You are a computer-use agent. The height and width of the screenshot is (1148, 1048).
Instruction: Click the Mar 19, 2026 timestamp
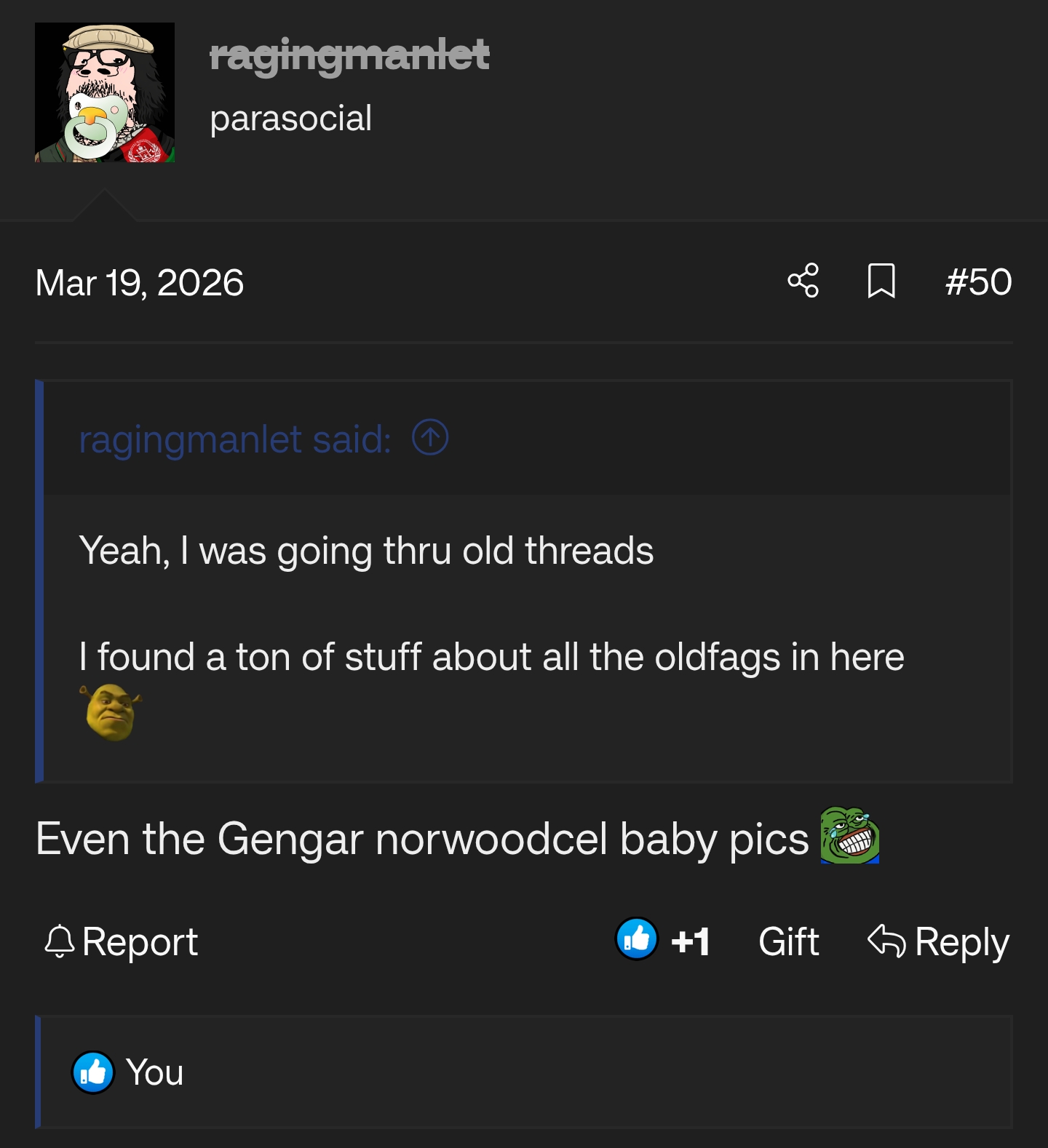click(140, 282)
